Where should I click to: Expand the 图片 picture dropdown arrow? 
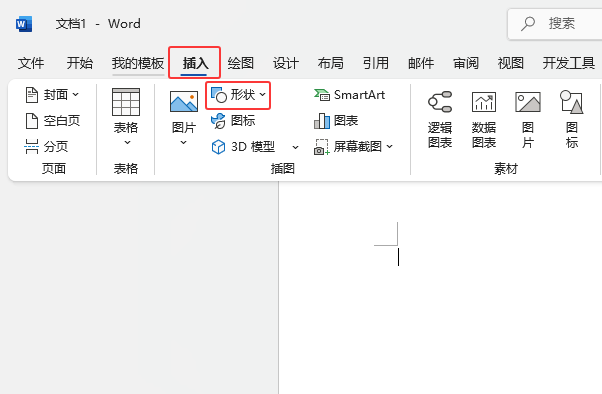click(184, 142)
